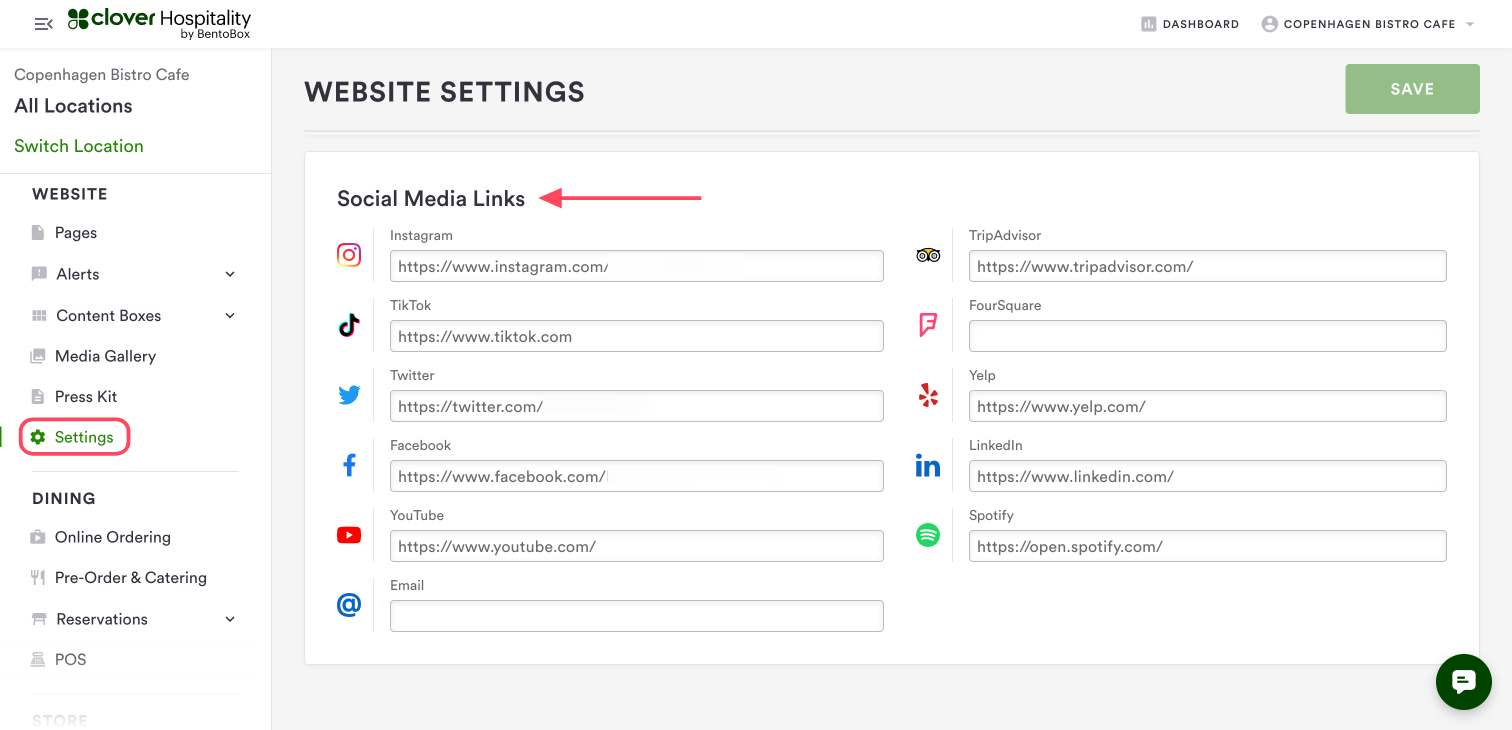The width and height of the screenshot is (1512, 730).
Task: Click the Switch Location link
Action: point(79,146)
